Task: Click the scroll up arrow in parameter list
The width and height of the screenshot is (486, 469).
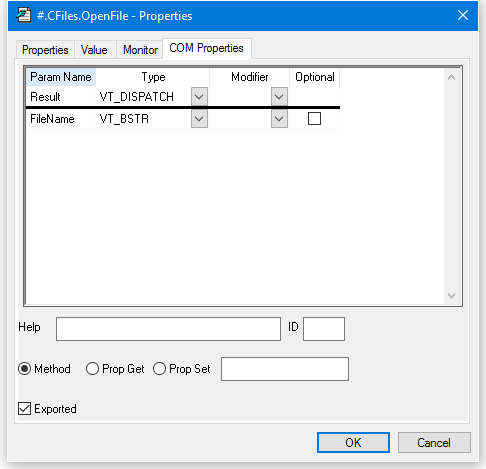Action: coord(451,77)
